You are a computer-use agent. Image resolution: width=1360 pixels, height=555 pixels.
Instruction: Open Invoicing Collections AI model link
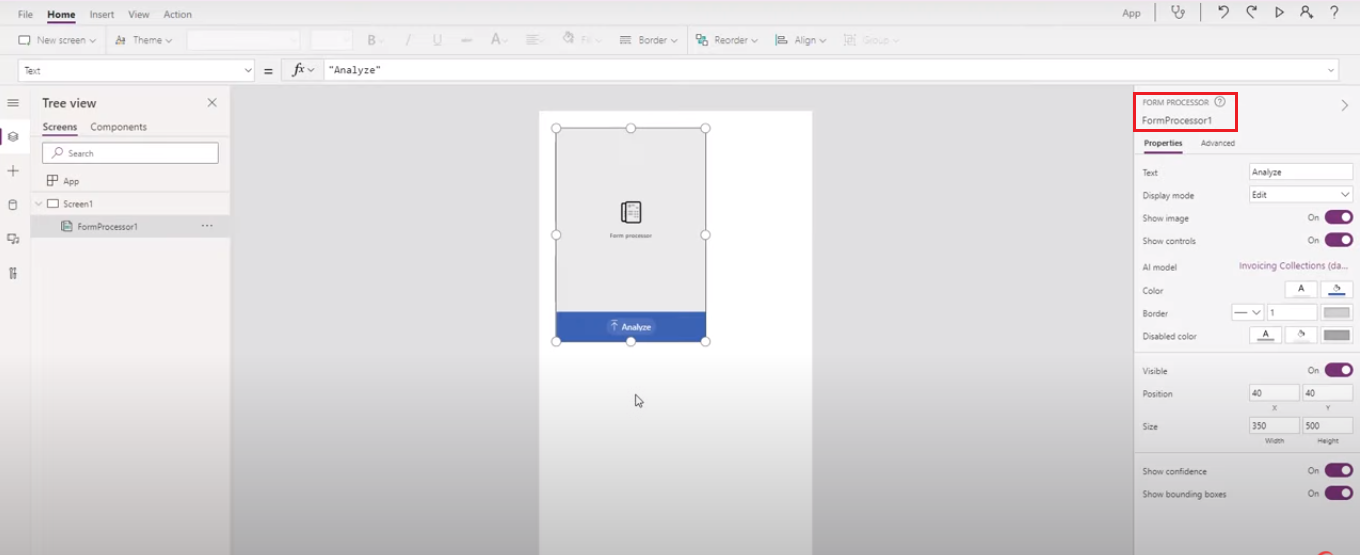point(1295,266)
